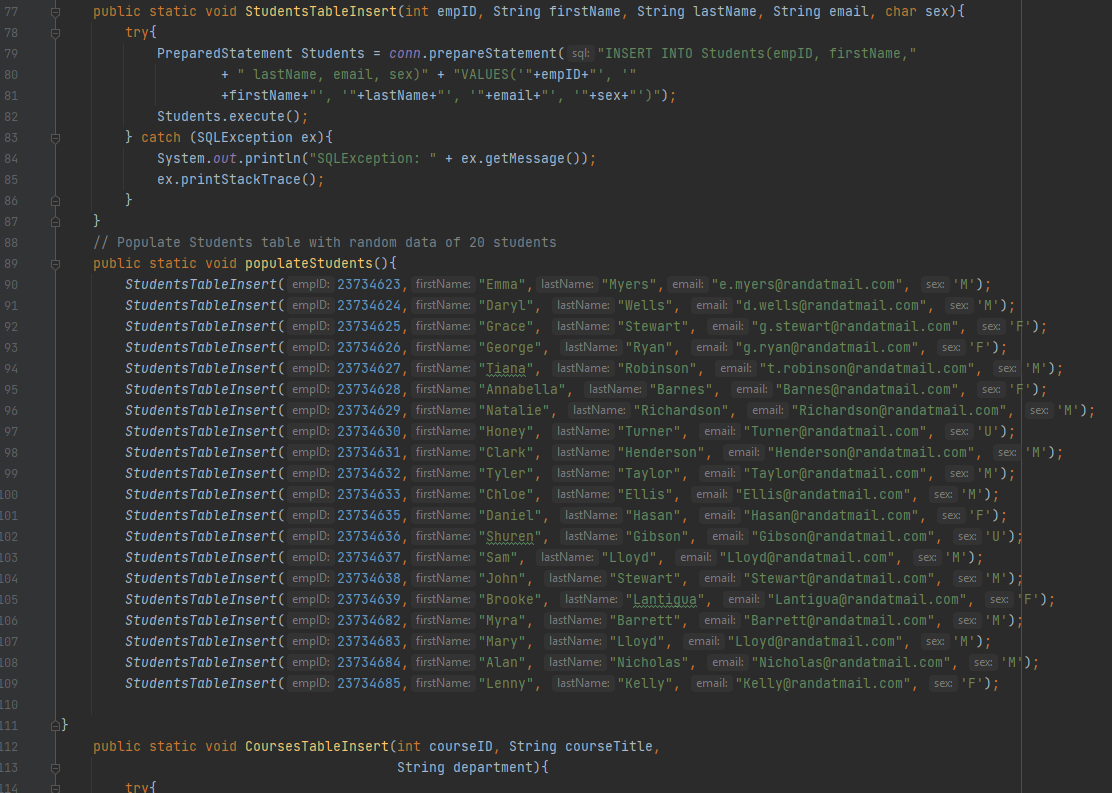
Task: Collapse the try block fold marker at line 78
Action: click(55, 33)
